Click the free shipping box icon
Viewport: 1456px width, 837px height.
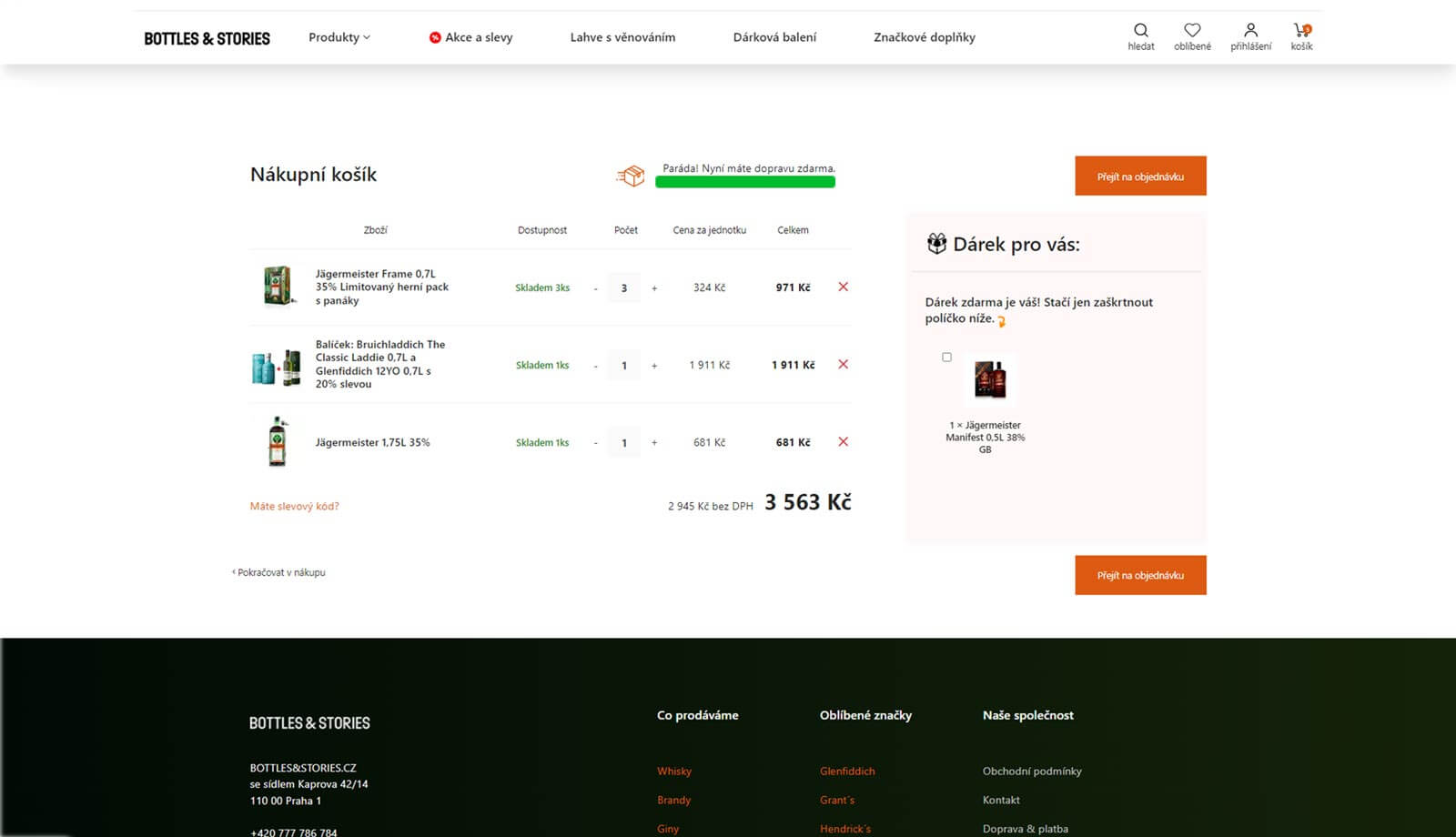click(x=630, y=176)
